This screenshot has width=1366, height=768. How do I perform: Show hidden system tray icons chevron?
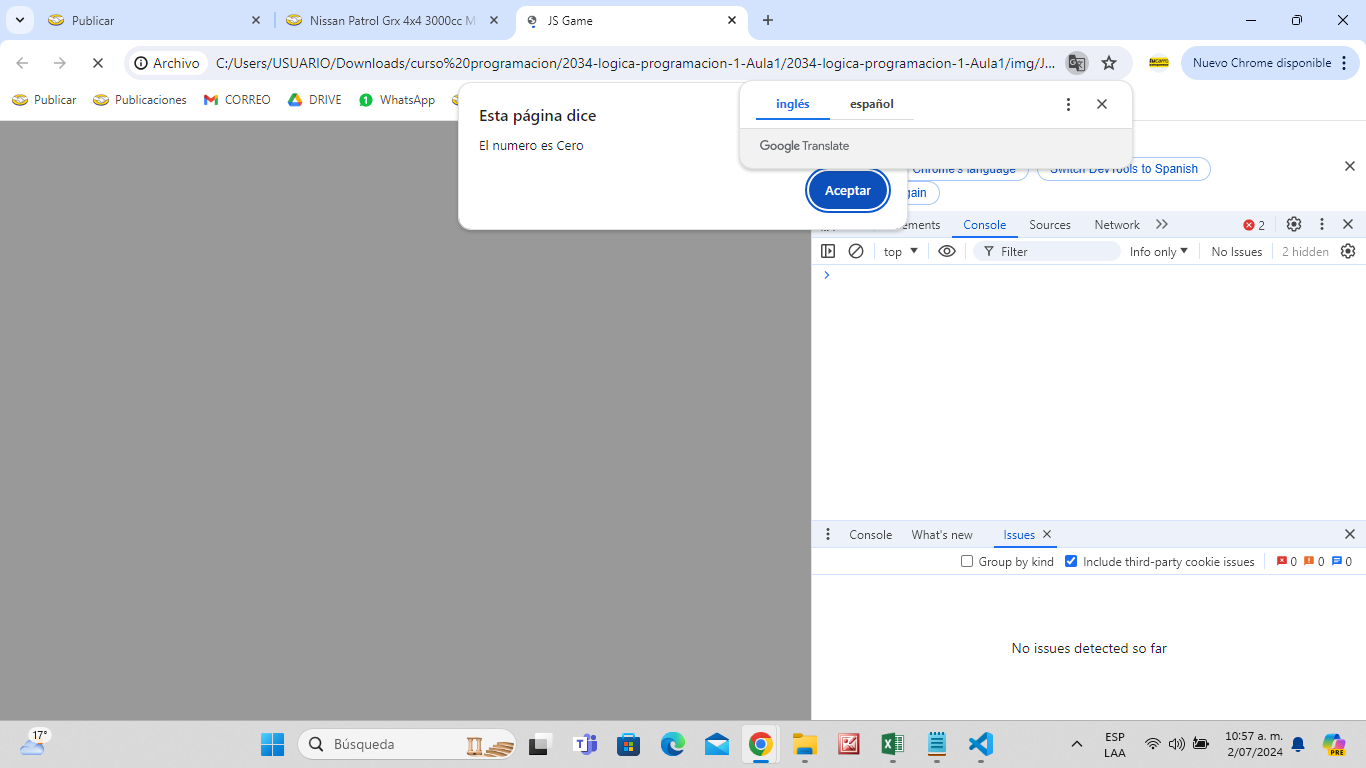click(x=1077, y=744)
